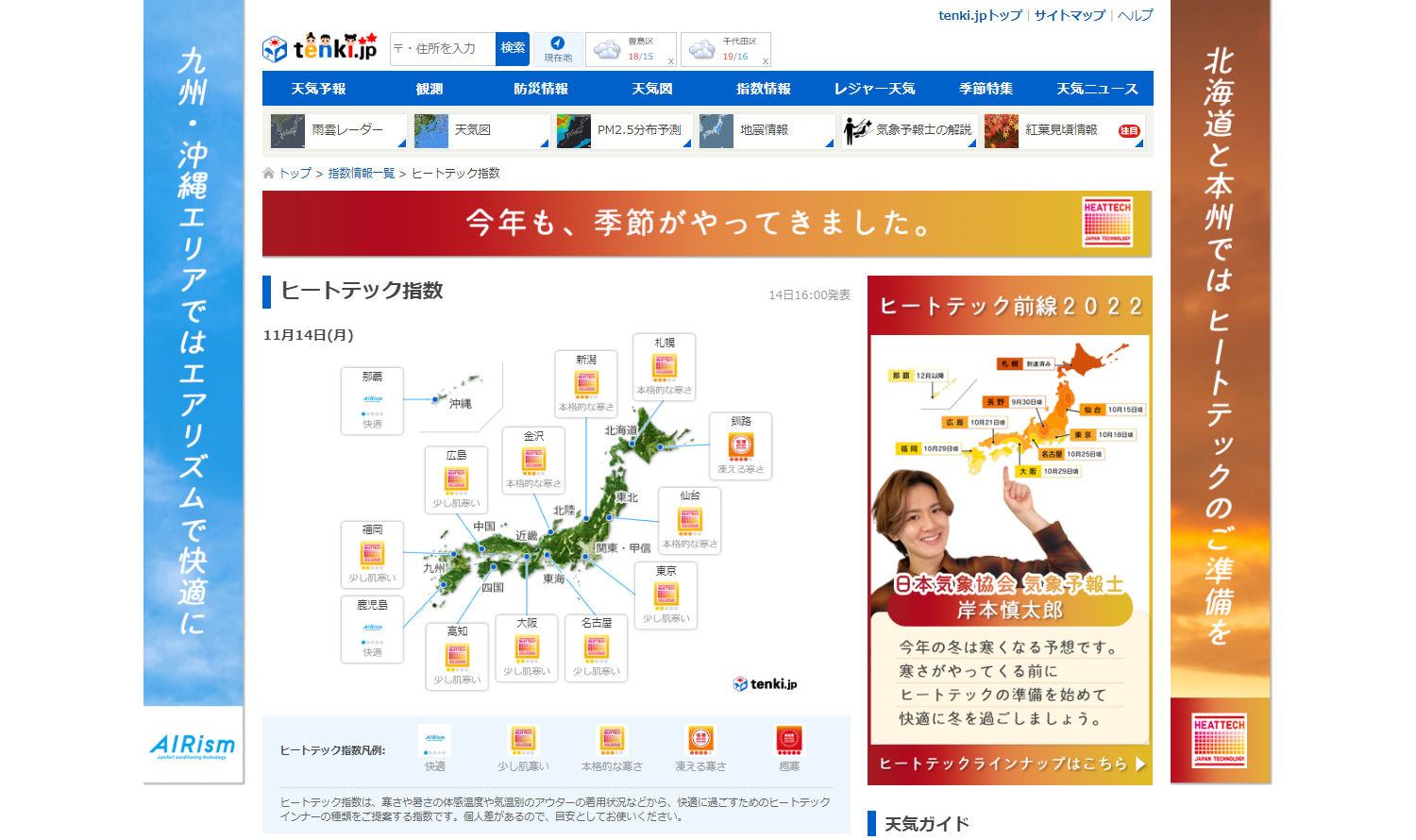Viewport: 1416px width, 840px height.
Task: Open the 観測 menu
Action: point(430,89)
